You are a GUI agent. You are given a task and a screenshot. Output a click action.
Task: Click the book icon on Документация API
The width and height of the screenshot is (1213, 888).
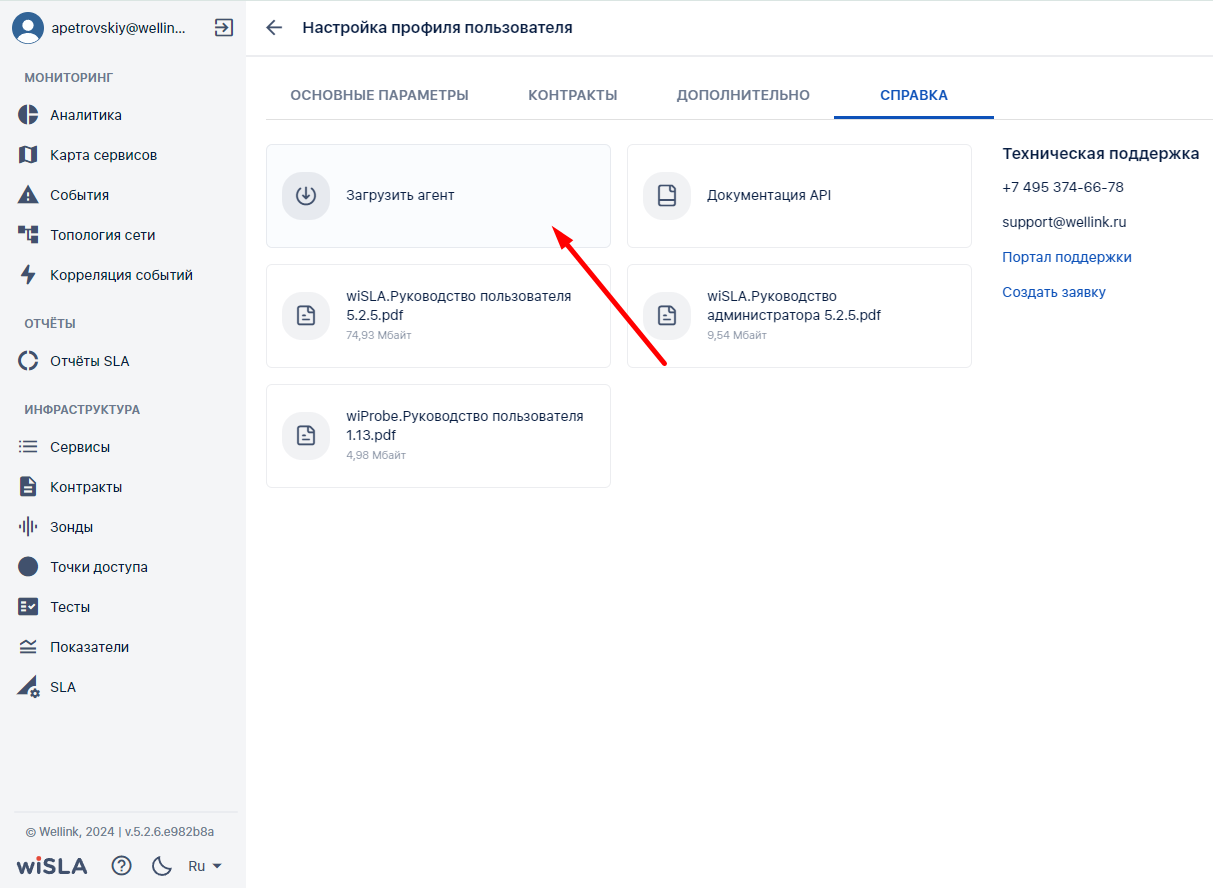[x=667, y=196]
